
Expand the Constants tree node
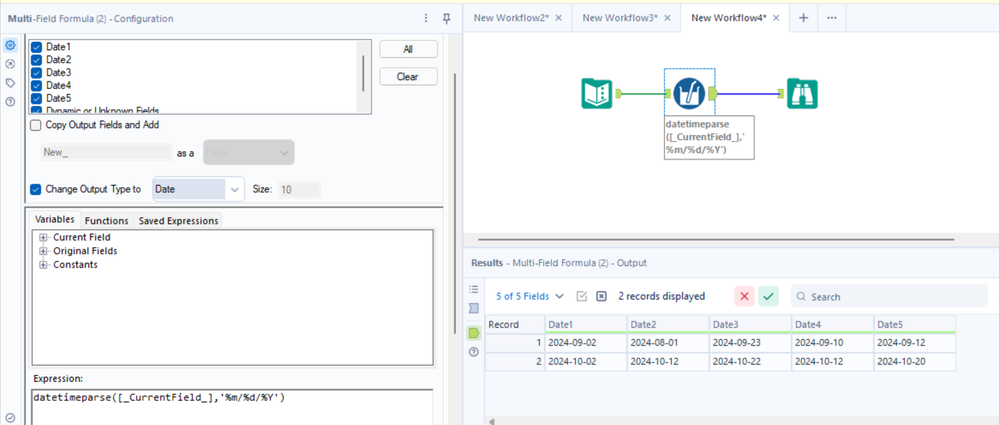44,264
